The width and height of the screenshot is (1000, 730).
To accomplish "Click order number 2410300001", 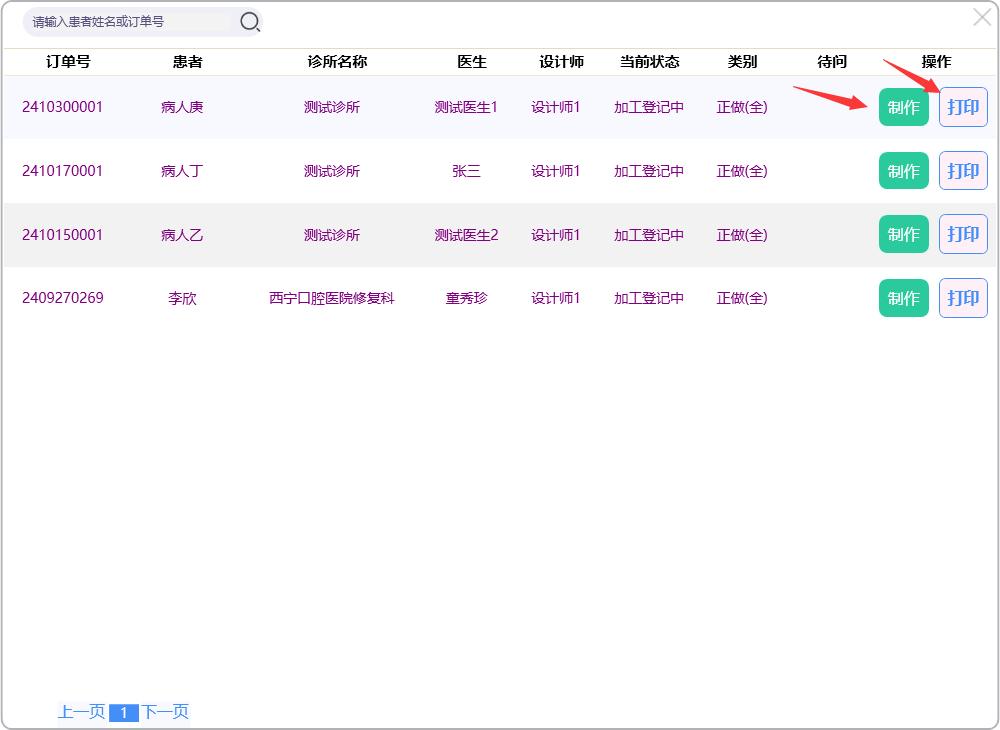I will (62, 107).
